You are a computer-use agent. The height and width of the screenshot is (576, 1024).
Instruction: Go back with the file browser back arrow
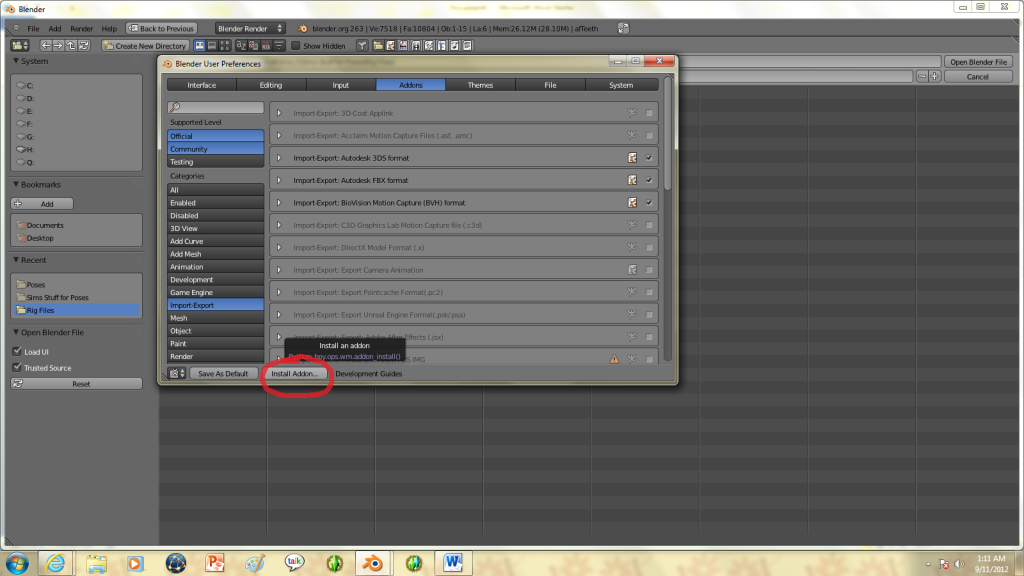(46, 46)
